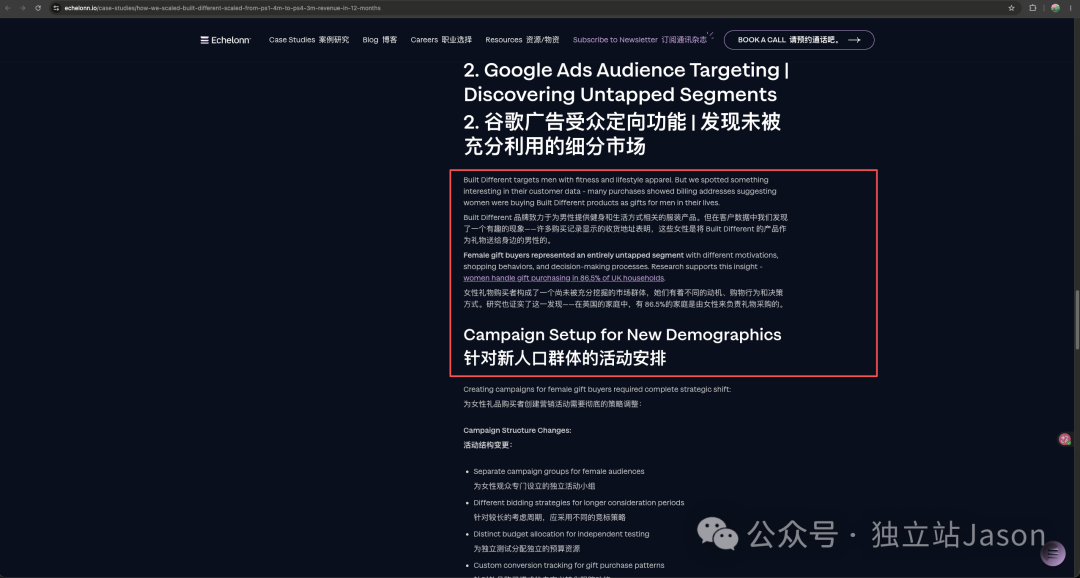1080x578 pixels.
Task: Open the browser profile avatar
Action: click(x=1055, y=8)
